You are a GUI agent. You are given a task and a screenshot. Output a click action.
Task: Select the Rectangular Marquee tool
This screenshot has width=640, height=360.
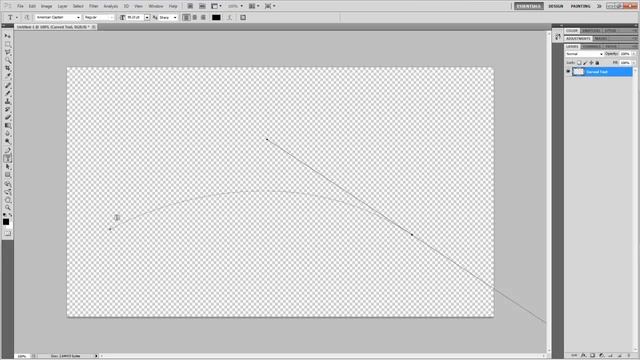pyautogui.click(x=7, y=44)
